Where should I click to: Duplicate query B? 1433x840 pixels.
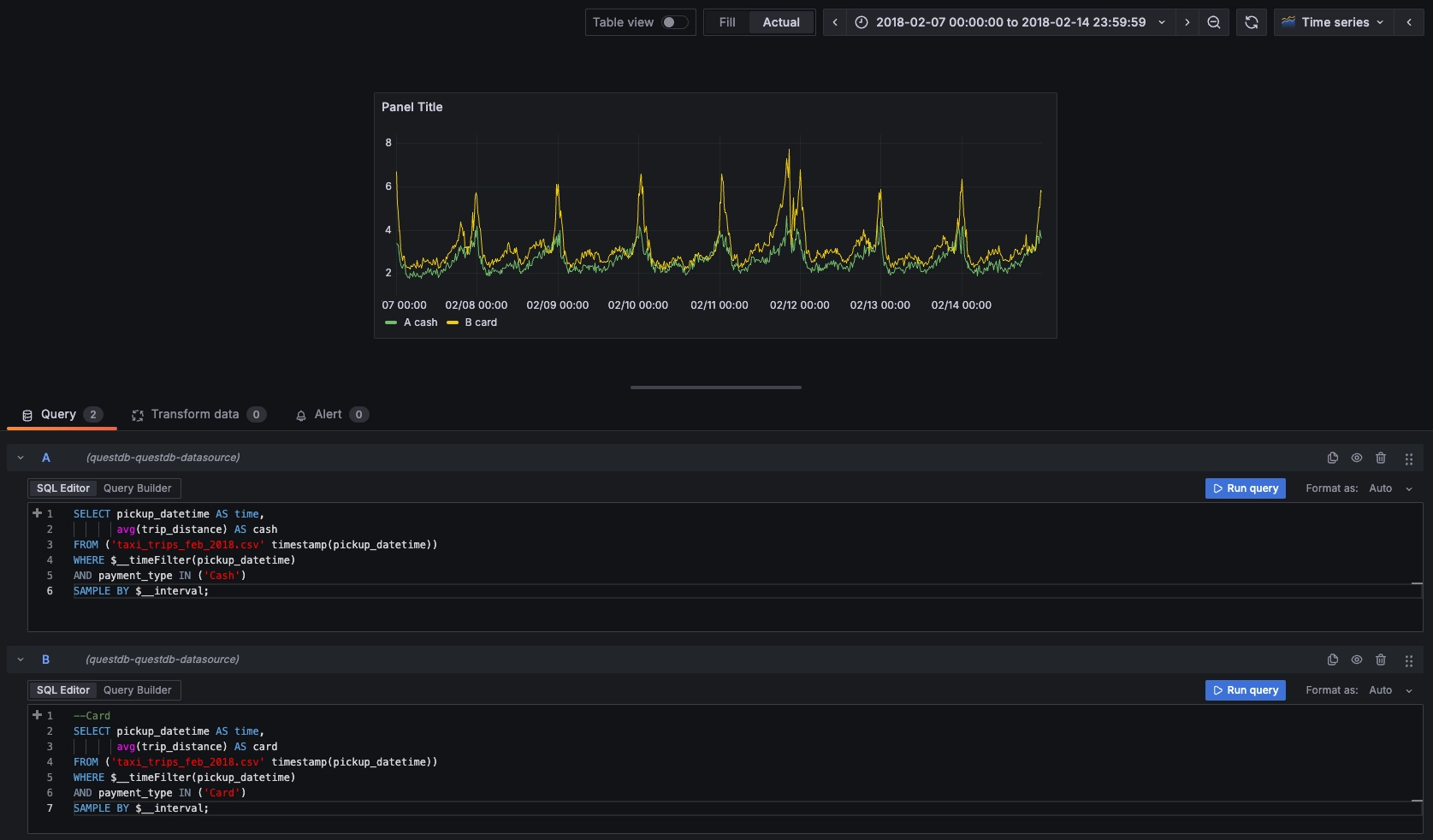click(x=1333, y=660)
